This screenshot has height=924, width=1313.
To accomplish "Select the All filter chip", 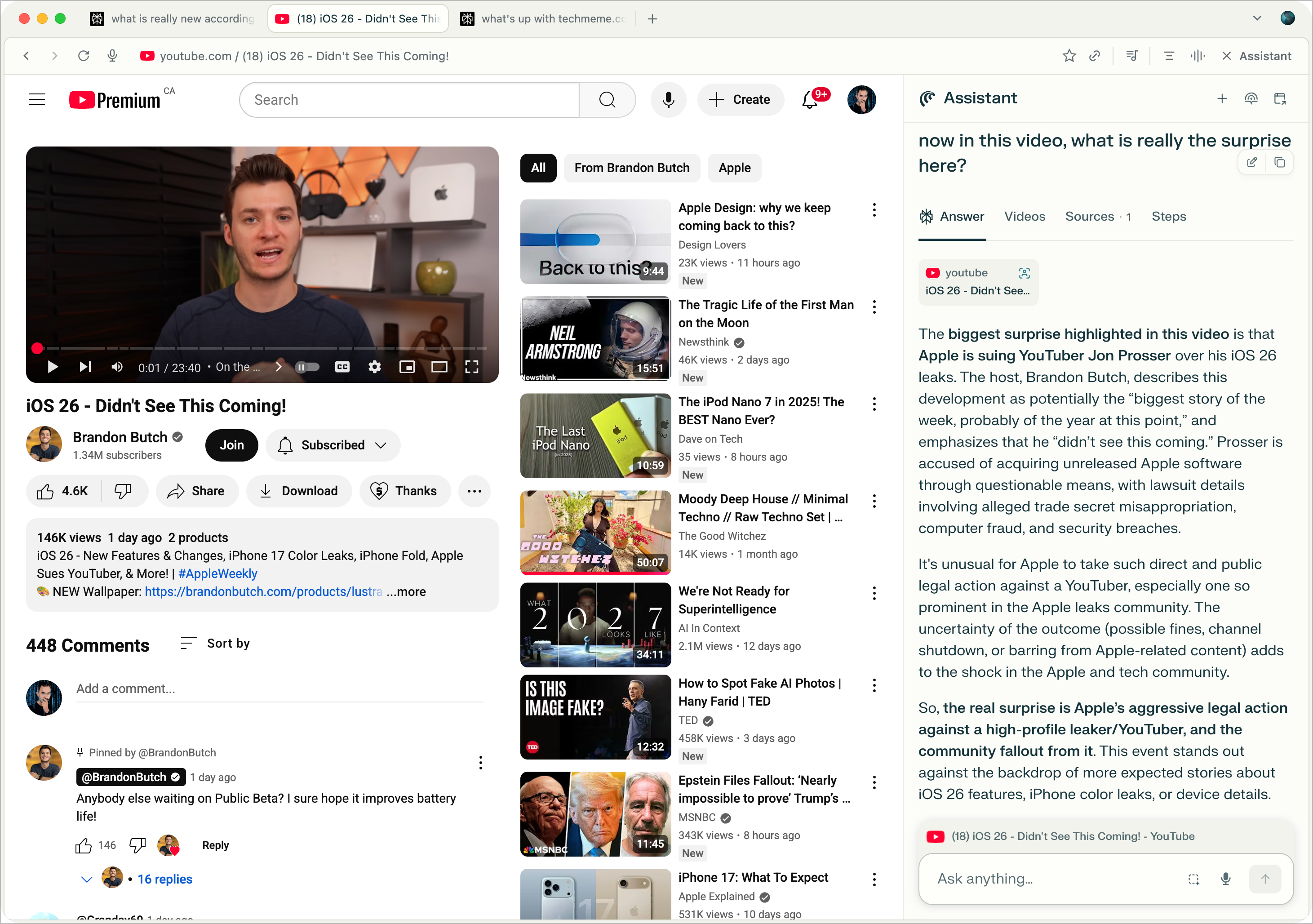I will [538, 168].
